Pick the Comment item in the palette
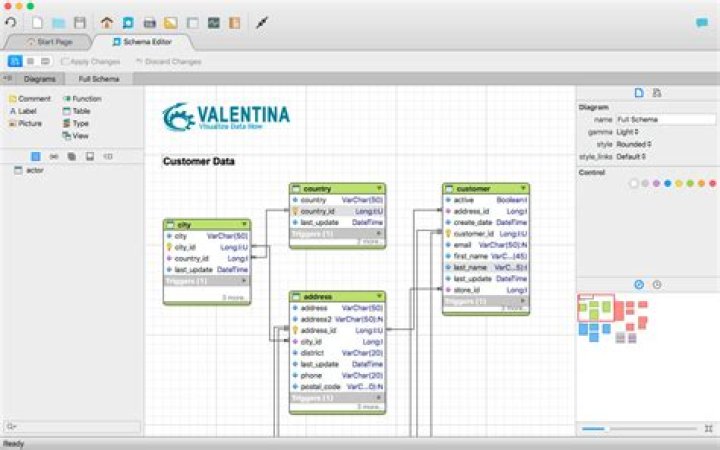 pyautogui.click(x=30, y=99)
